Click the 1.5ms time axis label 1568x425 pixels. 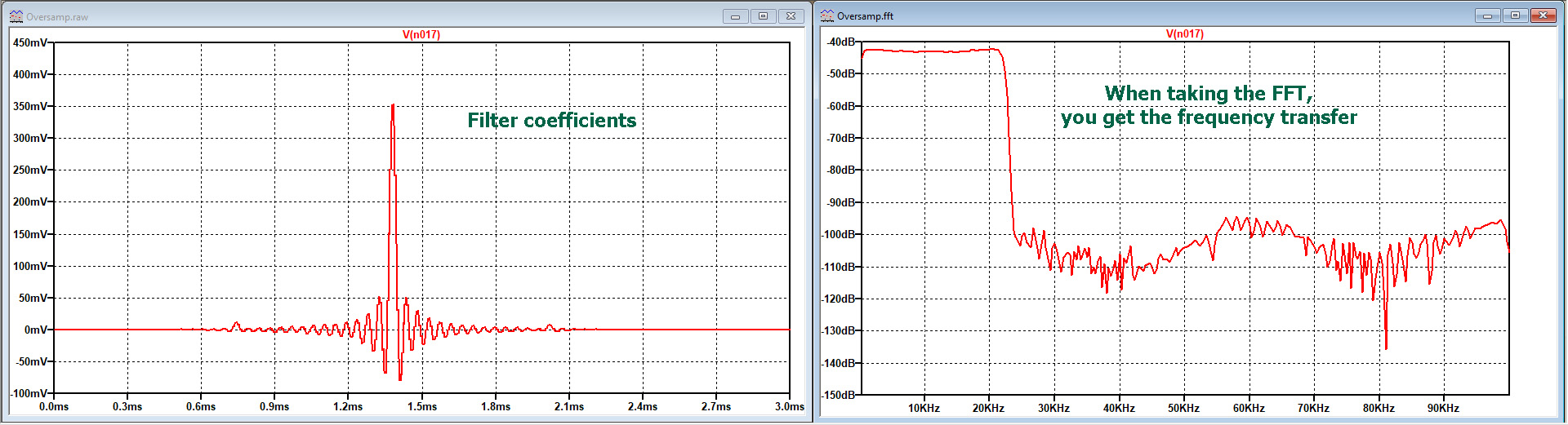422,406
